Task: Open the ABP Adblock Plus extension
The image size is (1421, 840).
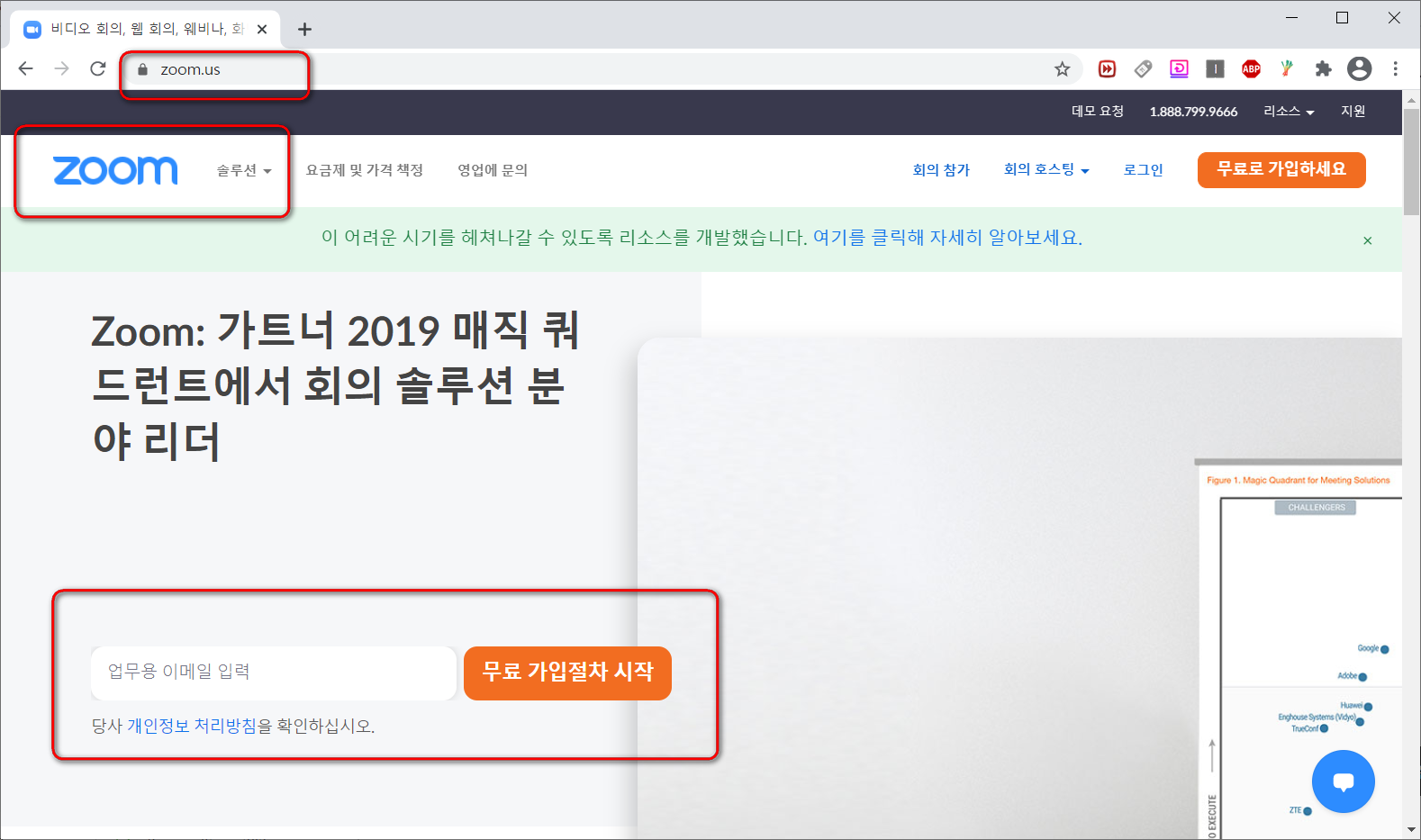Action: tap(1252, 68)
